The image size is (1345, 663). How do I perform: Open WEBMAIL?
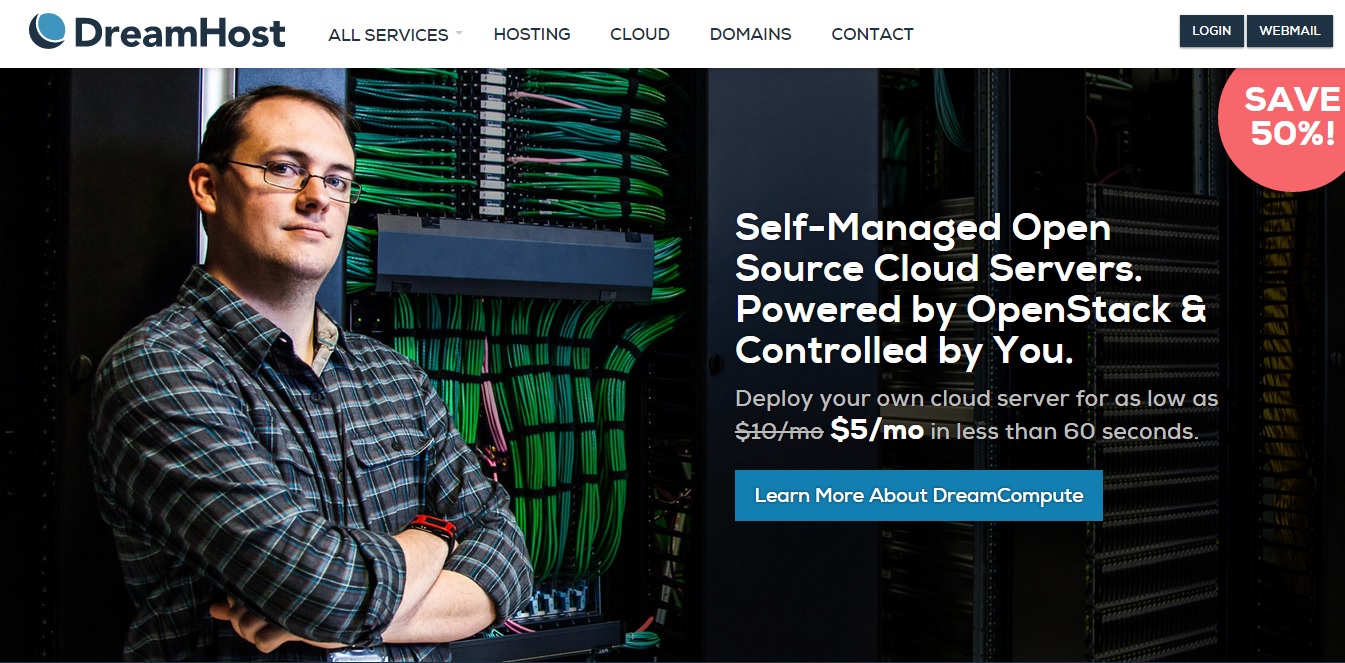pyautogui.click(x=1289, y=30)
